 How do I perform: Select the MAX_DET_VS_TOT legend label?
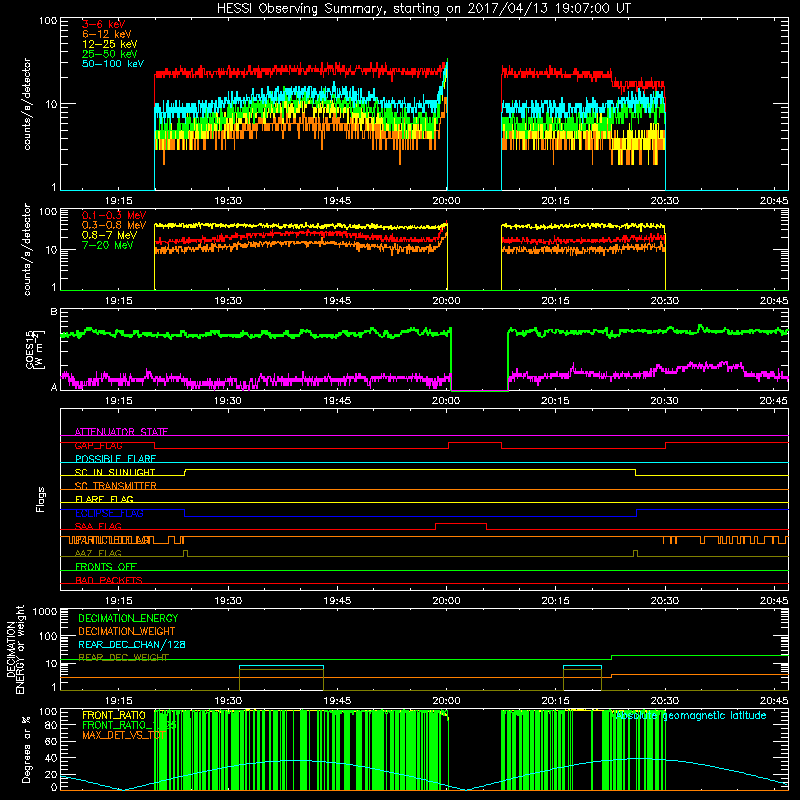123,735
